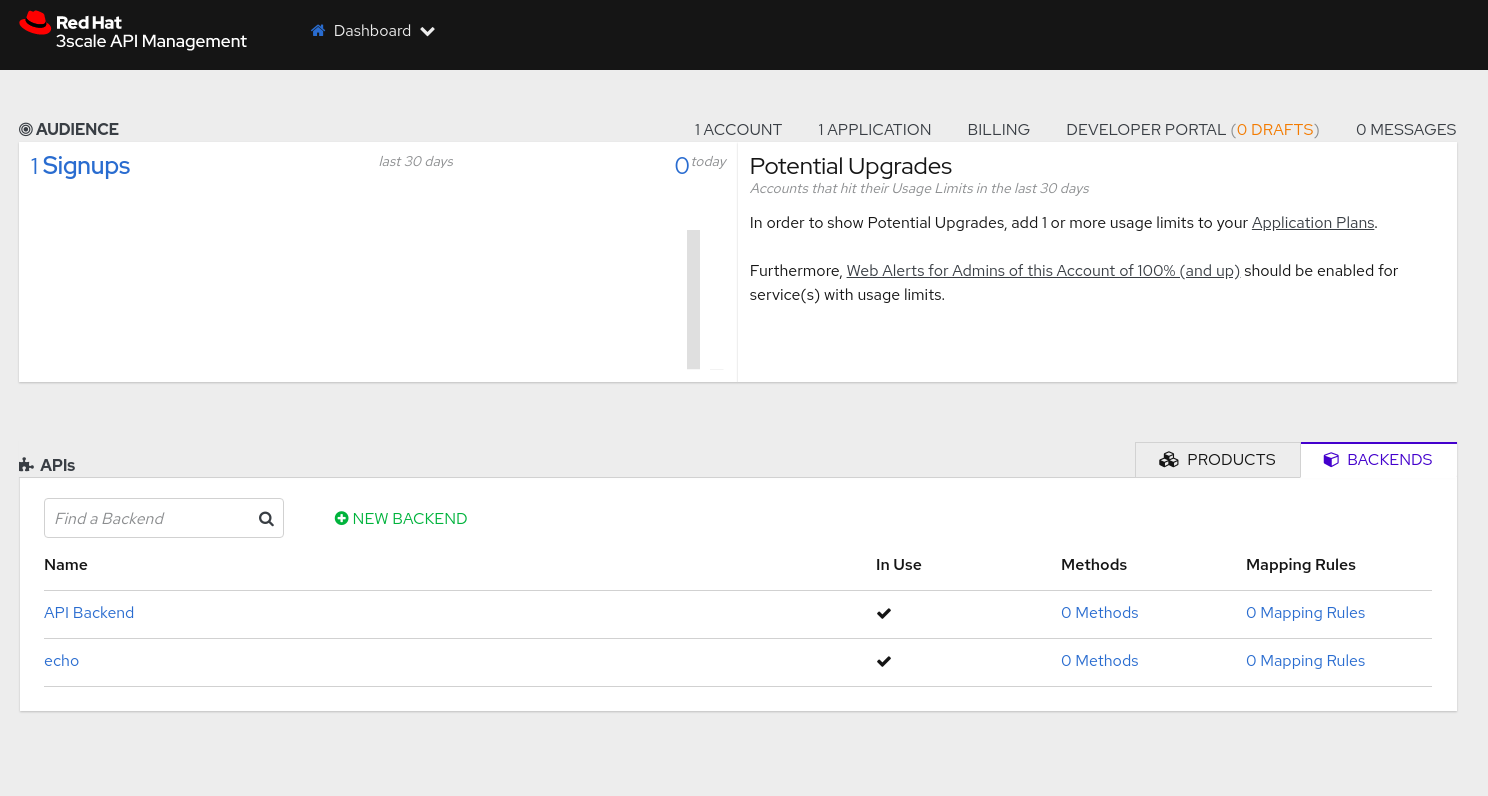This screenshot has height=796, width=1488.
Task: Open 0 Mapping Rules for echo
Action: click(x=1305, y=661)
